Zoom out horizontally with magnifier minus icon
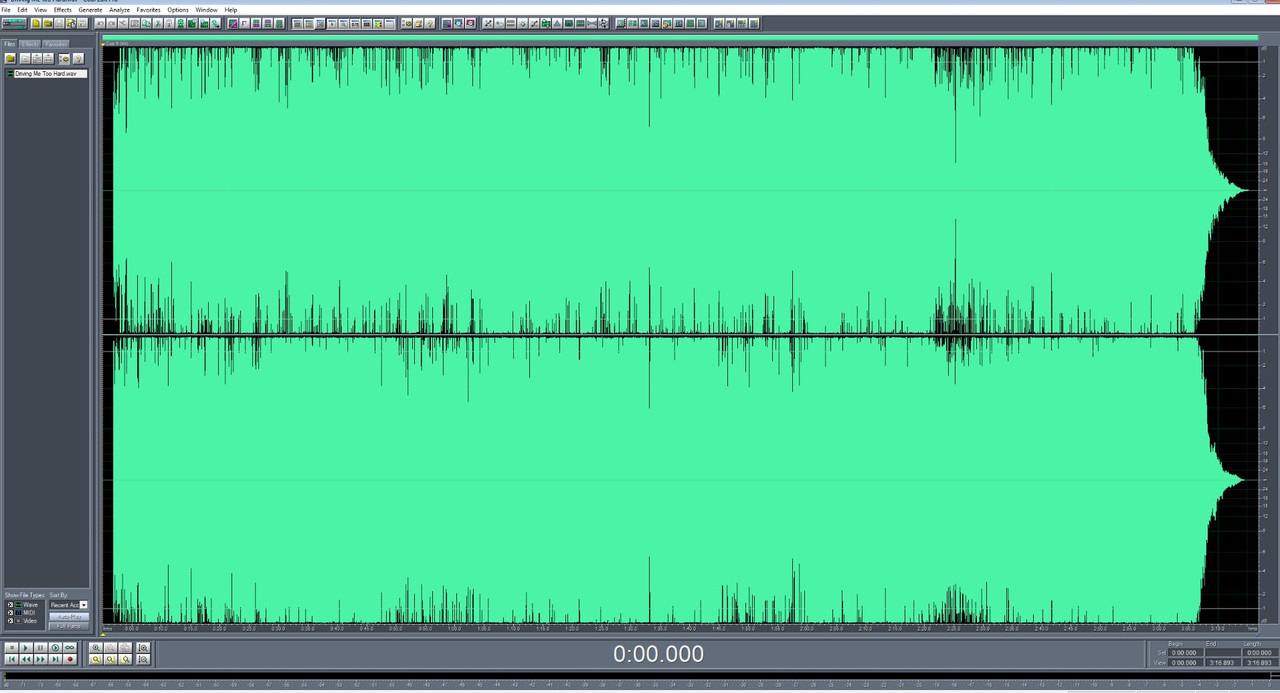1280x693 pixels. coord(111,648)
